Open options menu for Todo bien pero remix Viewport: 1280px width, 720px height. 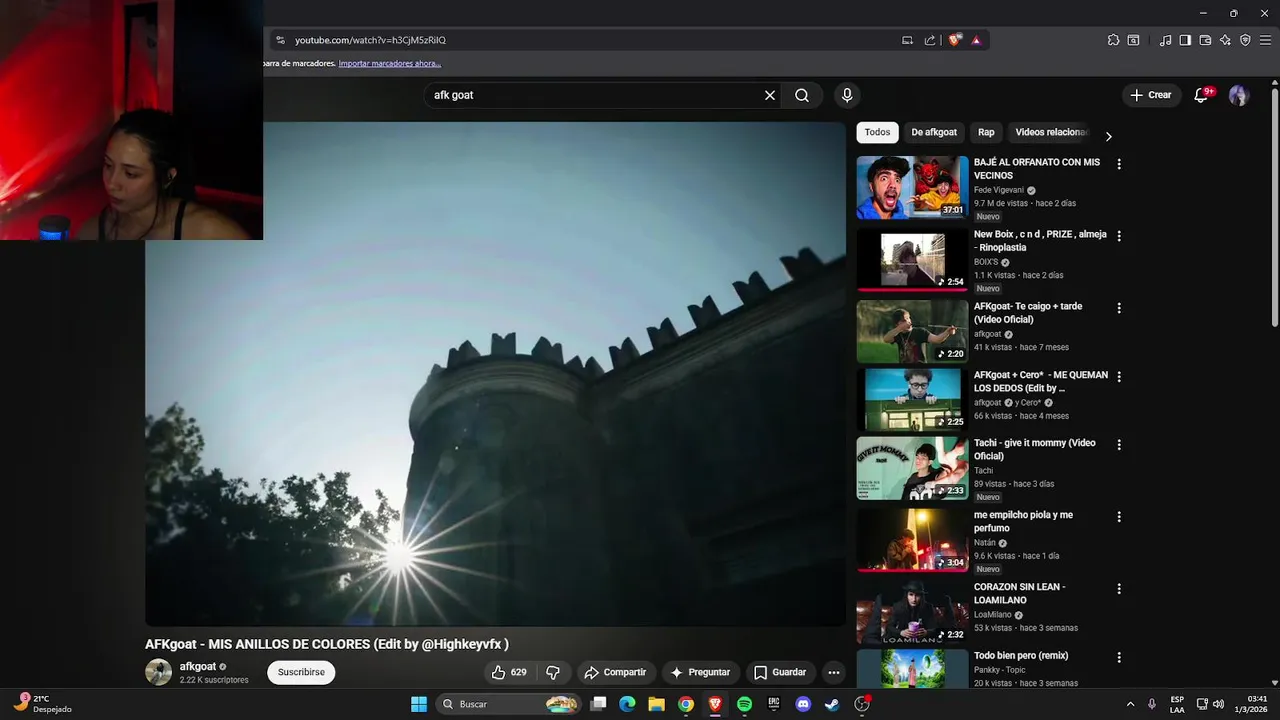tap(1119, 658)
